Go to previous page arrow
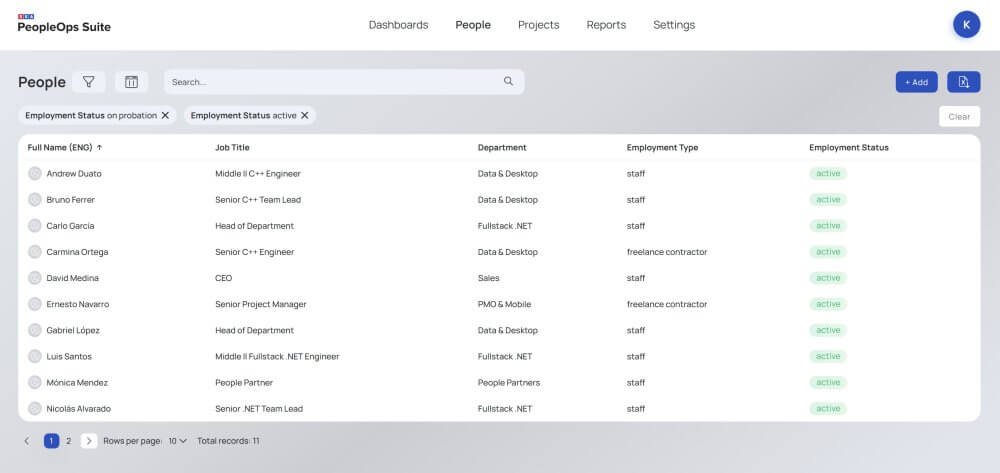 coord(27,440)
